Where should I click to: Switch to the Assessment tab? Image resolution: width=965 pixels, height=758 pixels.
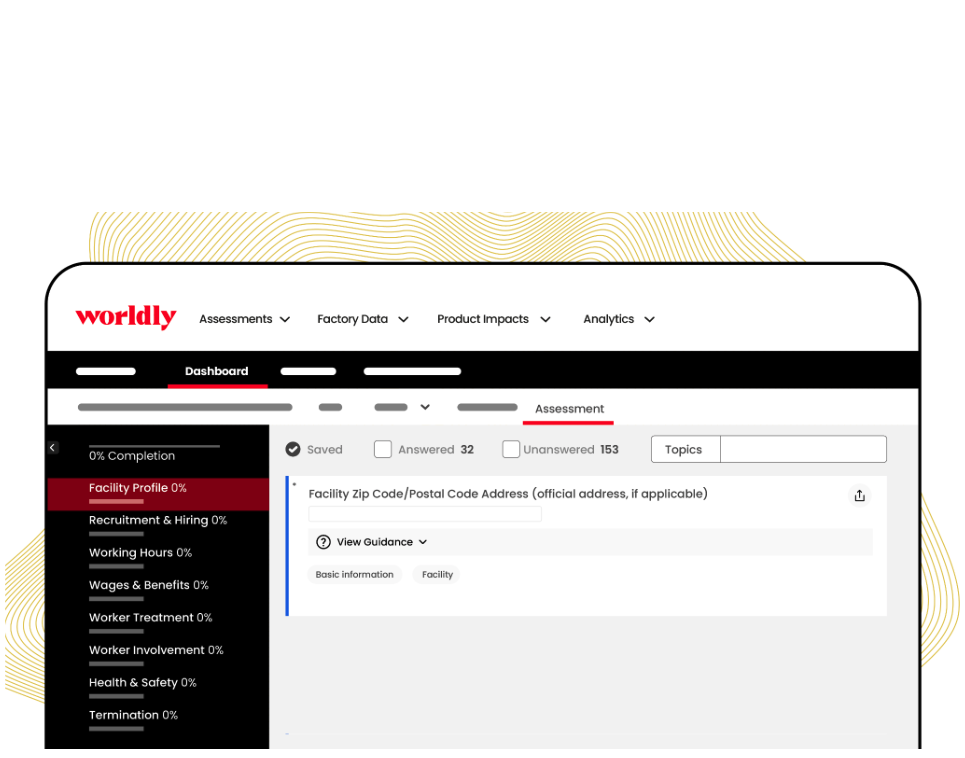568,408
